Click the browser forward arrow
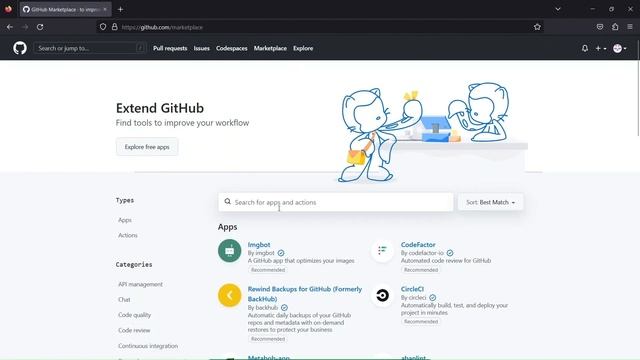This screenshot has width=640, height=360. tap(25, 27)
